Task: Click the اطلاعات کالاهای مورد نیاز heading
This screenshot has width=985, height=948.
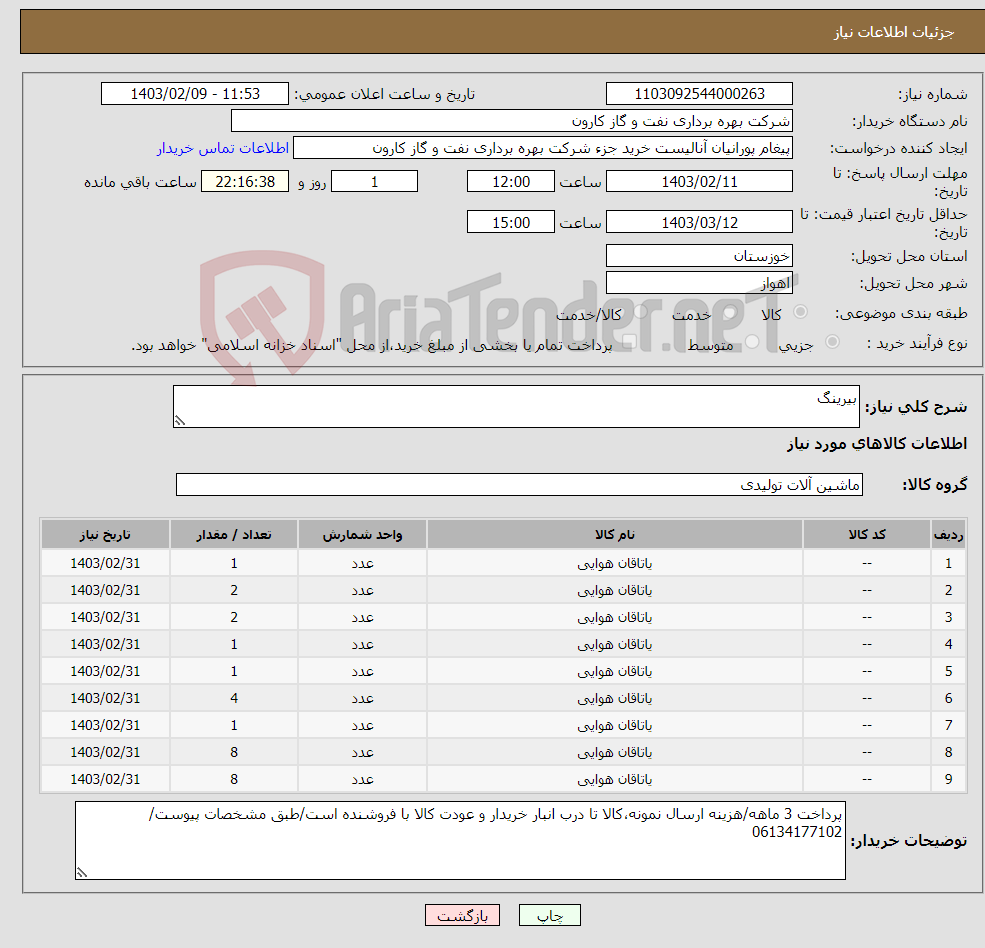Action: pyautogui.click(x=876, y=444)
